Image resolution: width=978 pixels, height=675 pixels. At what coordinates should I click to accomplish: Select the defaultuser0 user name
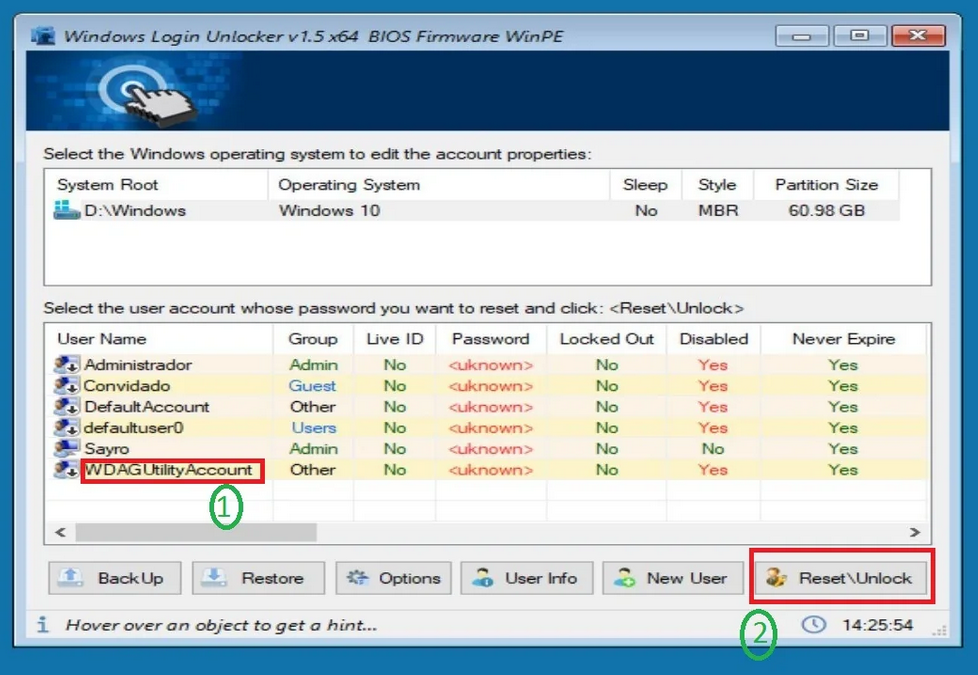(133, 428)
